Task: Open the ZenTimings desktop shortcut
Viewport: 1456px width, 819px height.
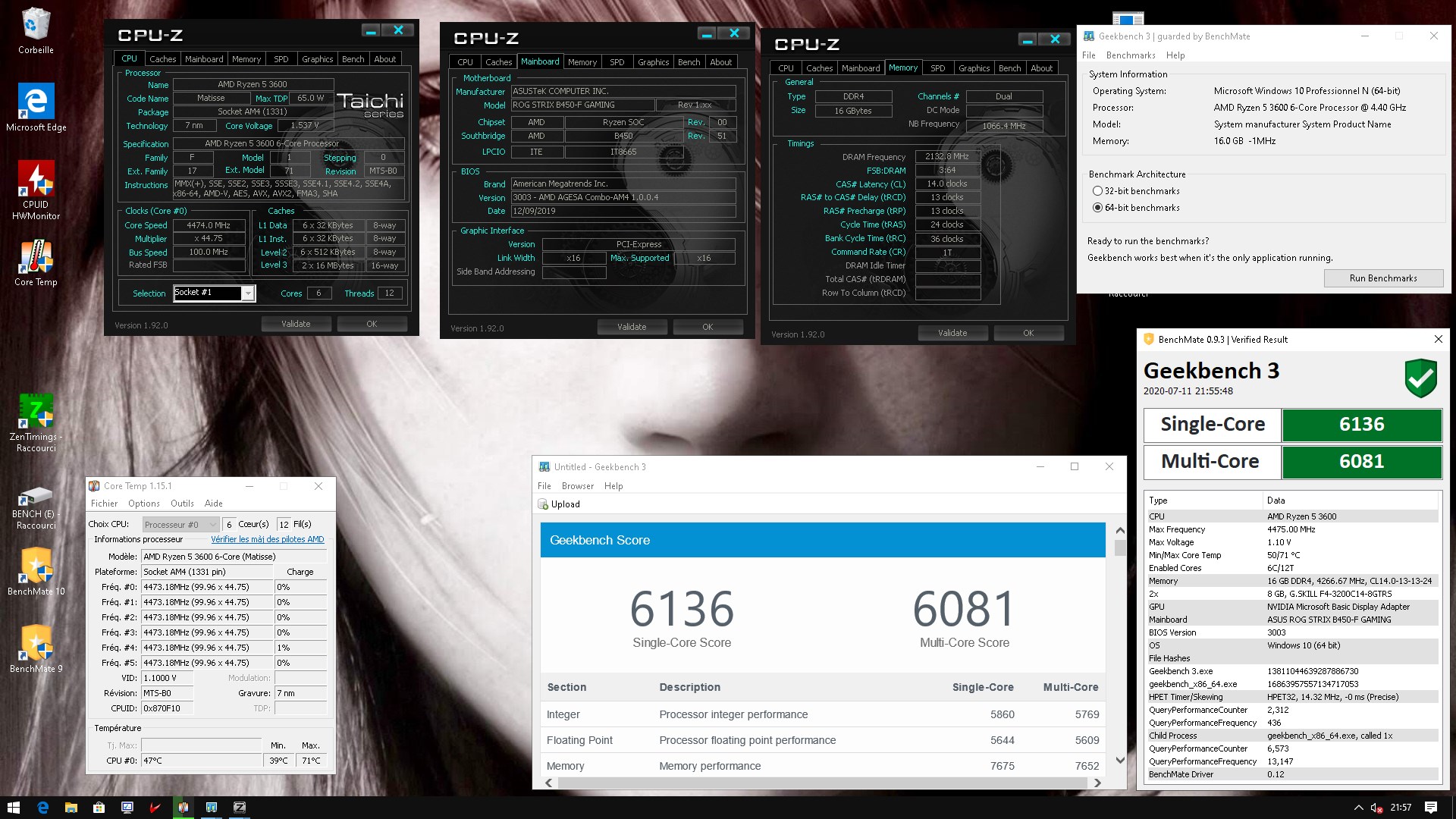Action: point(36,423)
